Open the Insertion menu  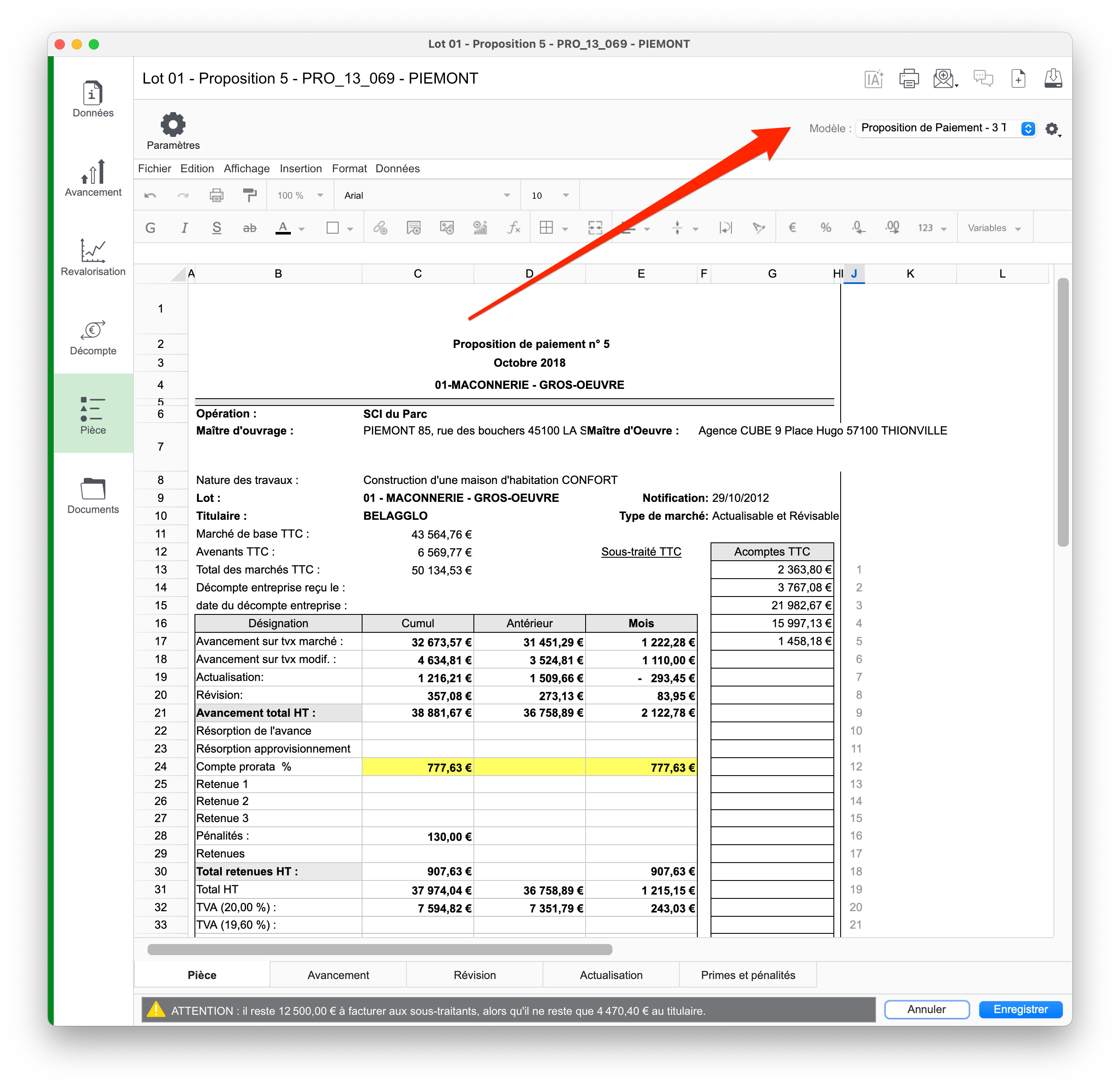[300, 169]
